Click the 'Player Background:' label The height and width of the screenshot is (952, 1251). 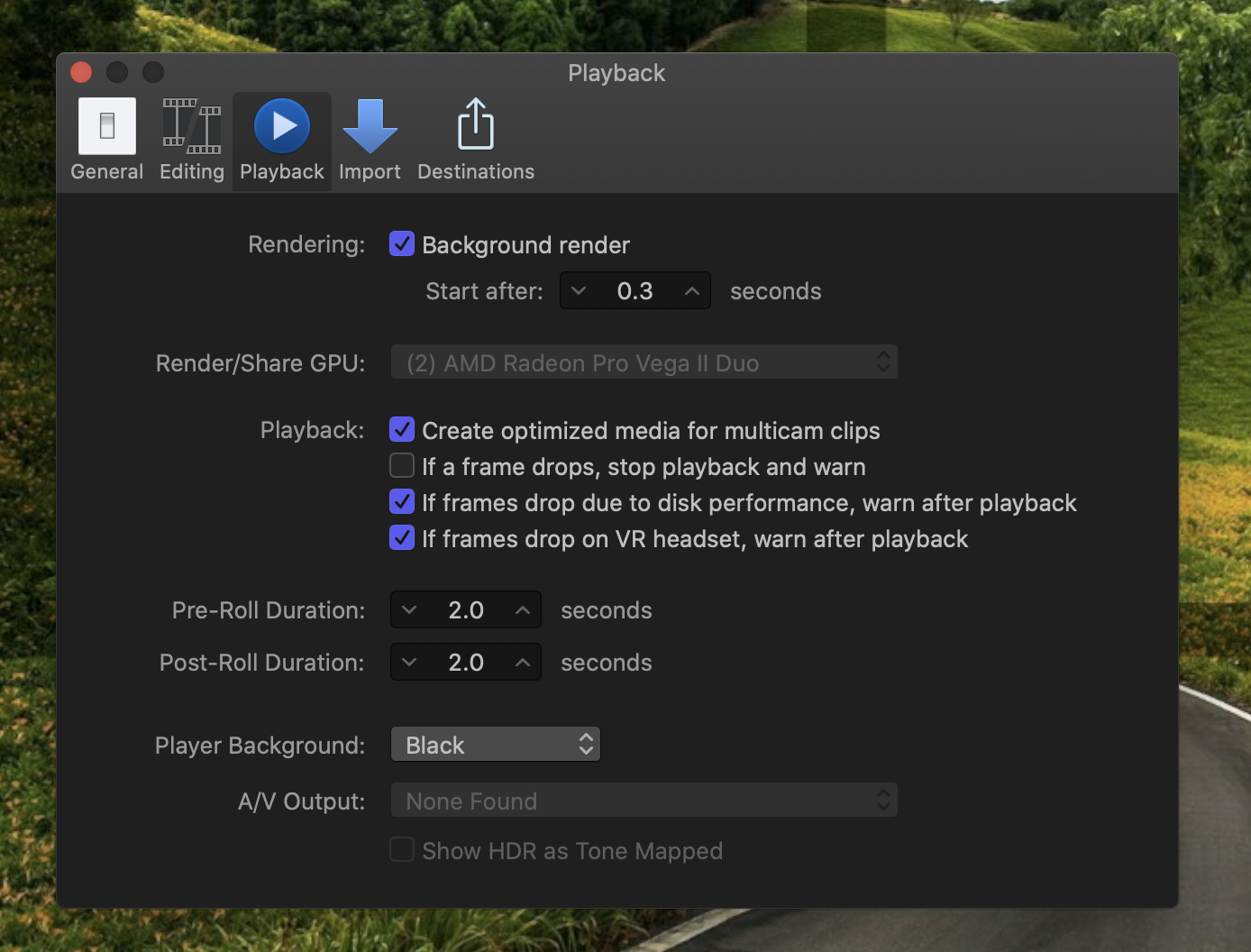click(260, 746)
